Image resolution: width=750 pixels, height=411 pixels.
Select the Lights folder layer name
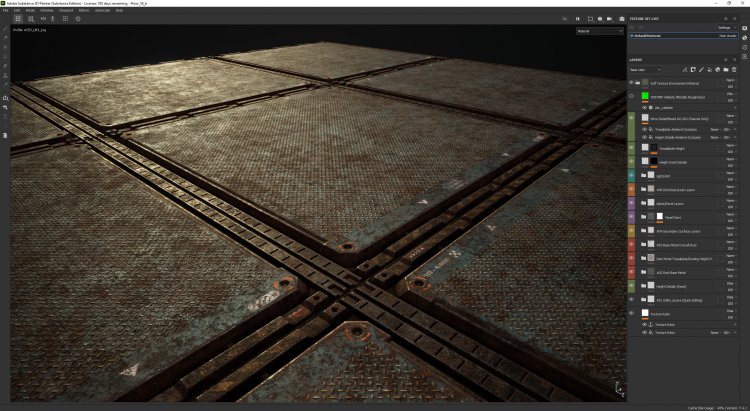point(663,176)
